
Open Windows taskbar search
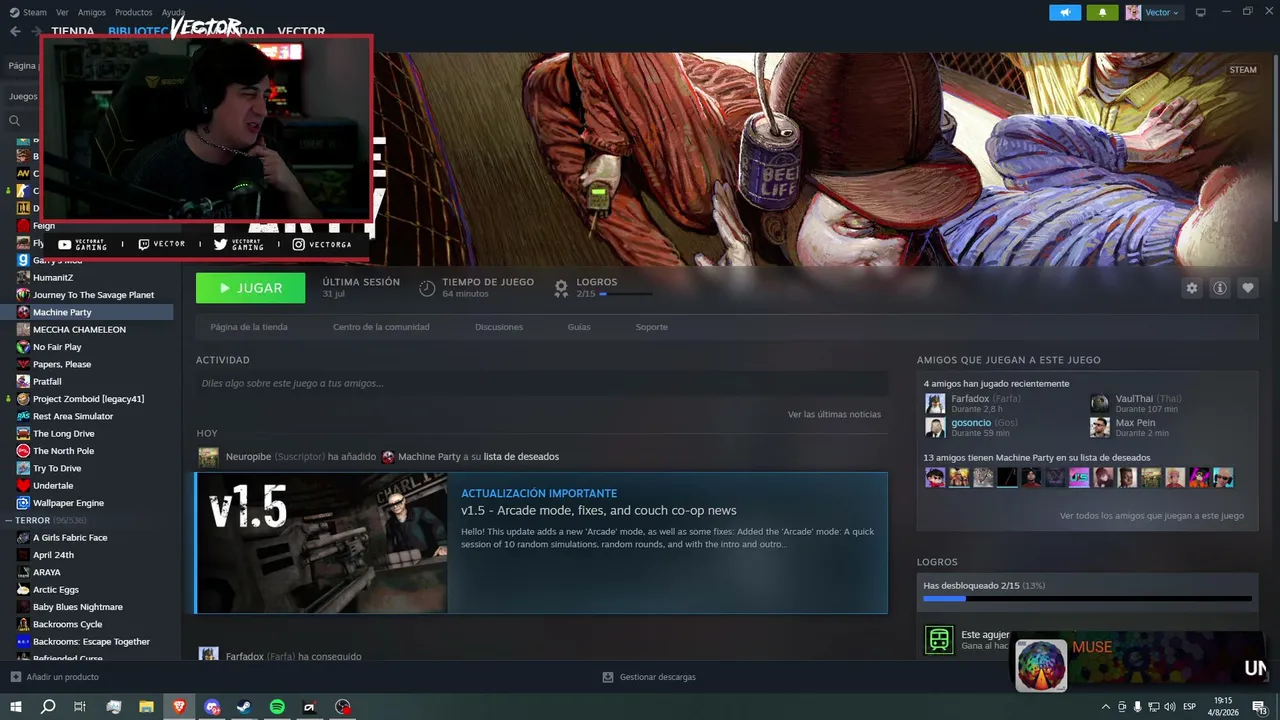click(48, 707)
